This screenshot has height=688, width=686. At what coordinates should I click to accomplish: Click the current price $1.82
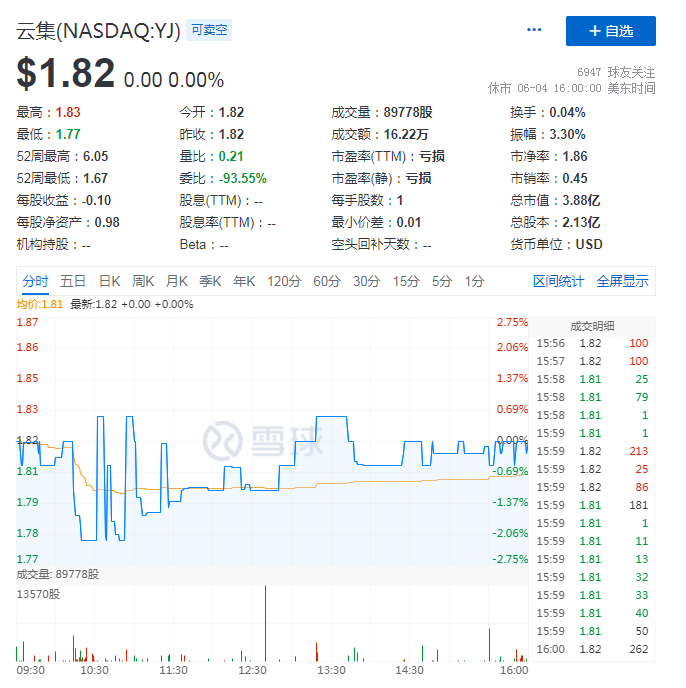66,73
